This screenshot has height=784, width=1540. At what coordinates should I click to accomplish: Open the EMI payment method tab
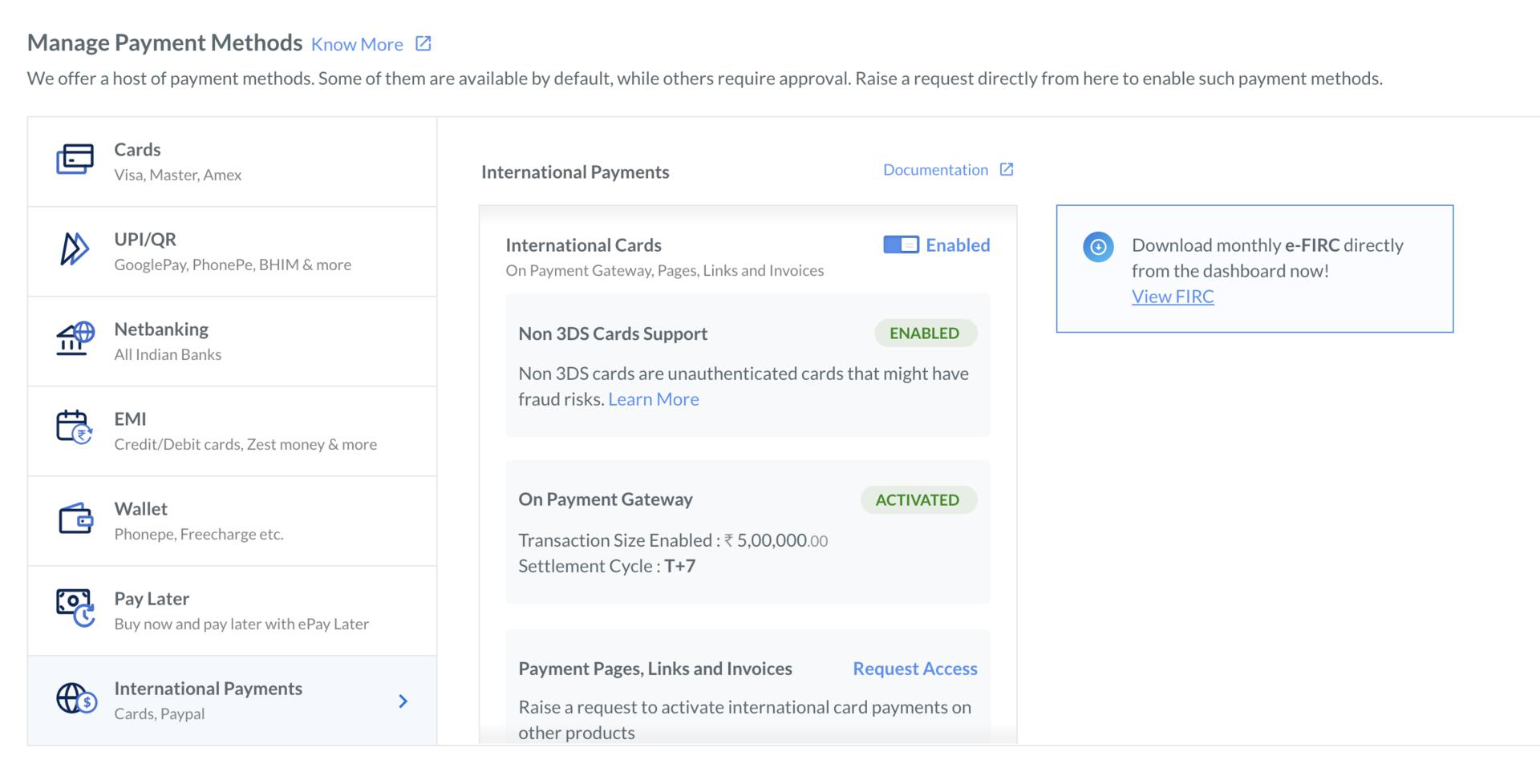click(x=233, y=431)
